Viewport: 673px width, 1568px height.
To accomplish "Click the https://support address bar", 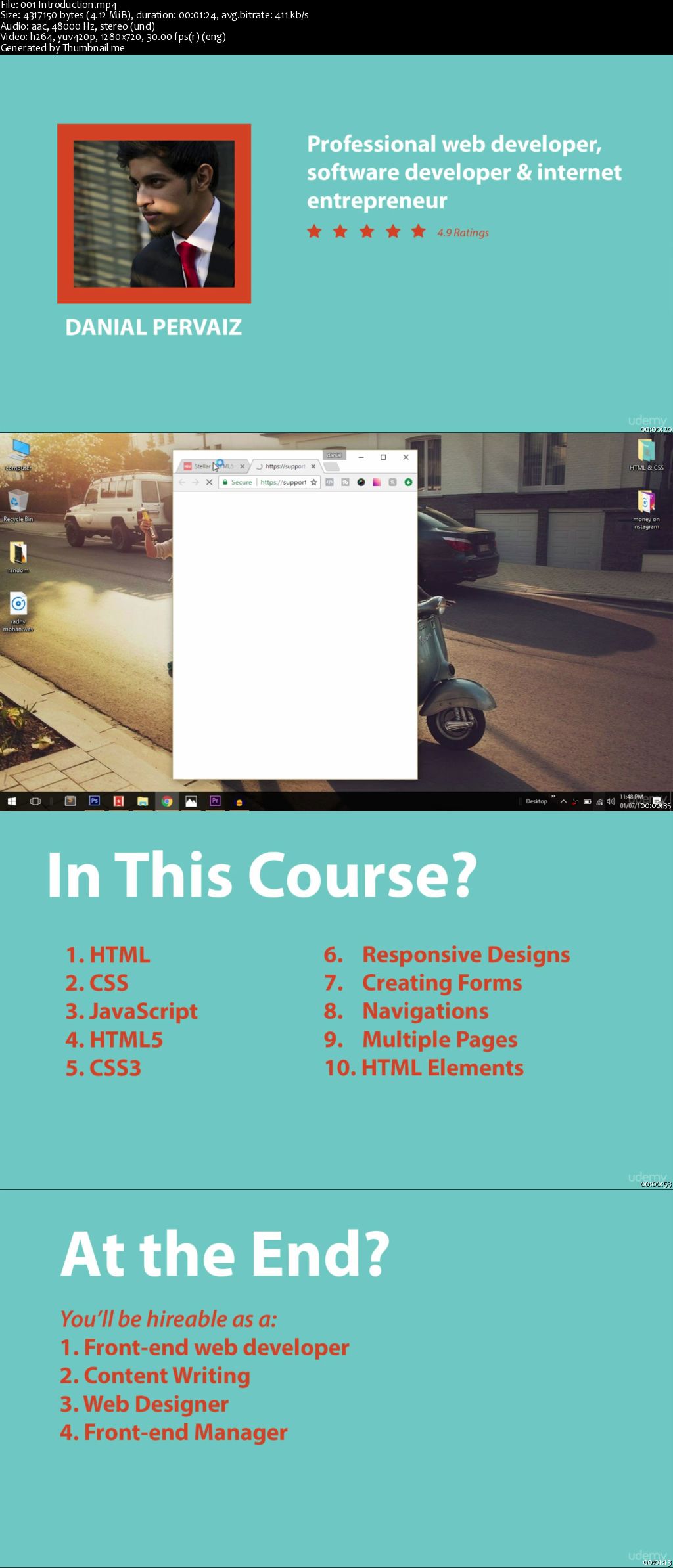I will [x=283, y=482].
